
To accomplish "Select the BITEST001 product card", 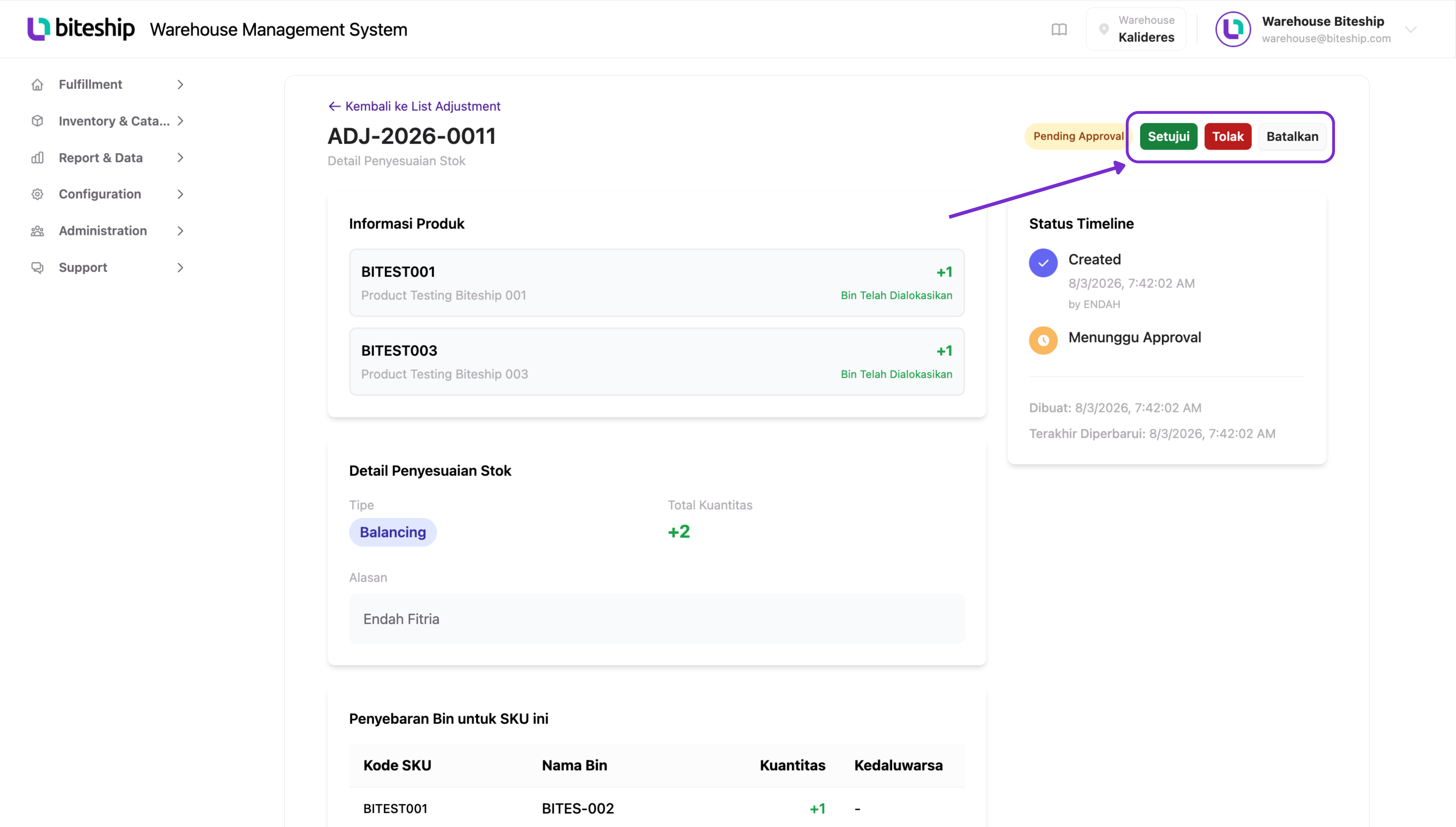I will tap(657, 283).
